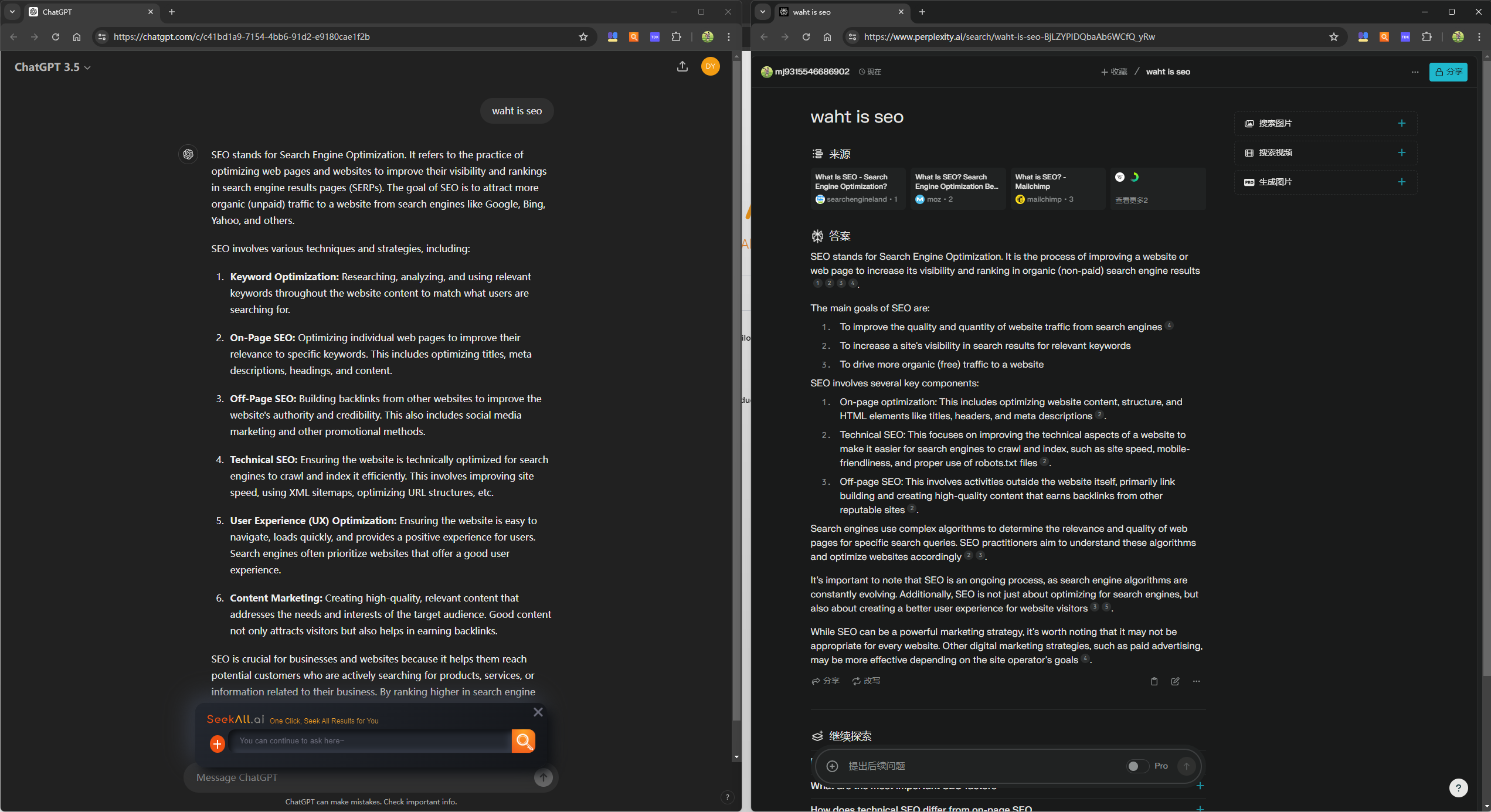Screen dimensions: 1491x812
Task: Open the DY profile avatar in ChatGPT
Action: click(710, 66)
